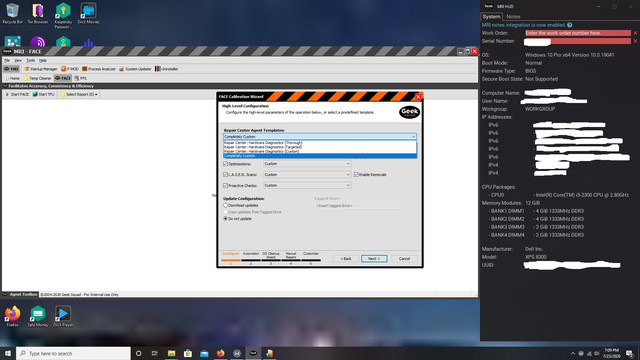Choose Hardware Diagnostics (Targeted) template
This screenshot has height=360, width=640.
(x=262, y=147)
